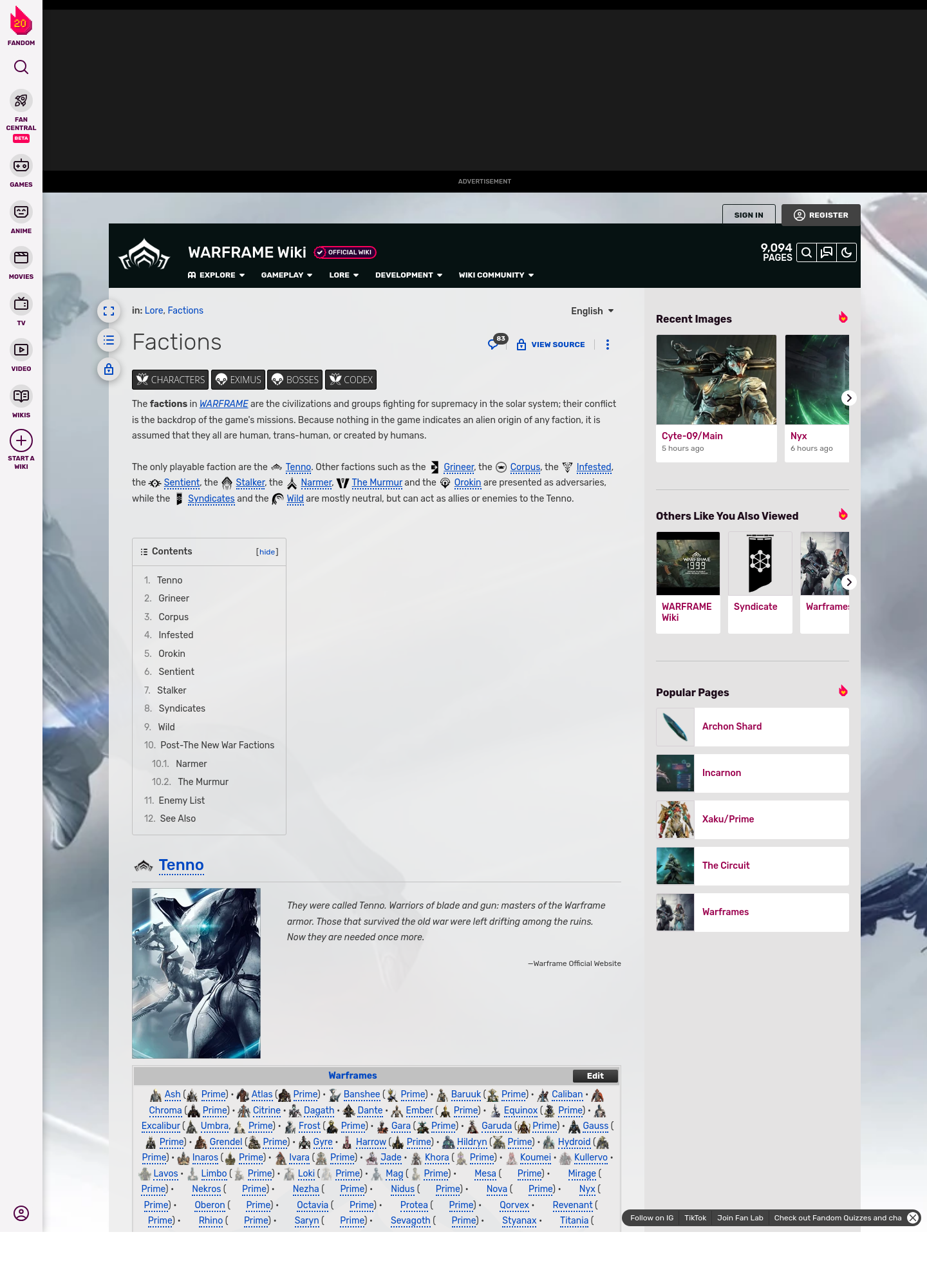This screenshot has height=1288, width=927.
Task: Close the bottom Fandom notification bar
Action: (x=913, y=1218)
